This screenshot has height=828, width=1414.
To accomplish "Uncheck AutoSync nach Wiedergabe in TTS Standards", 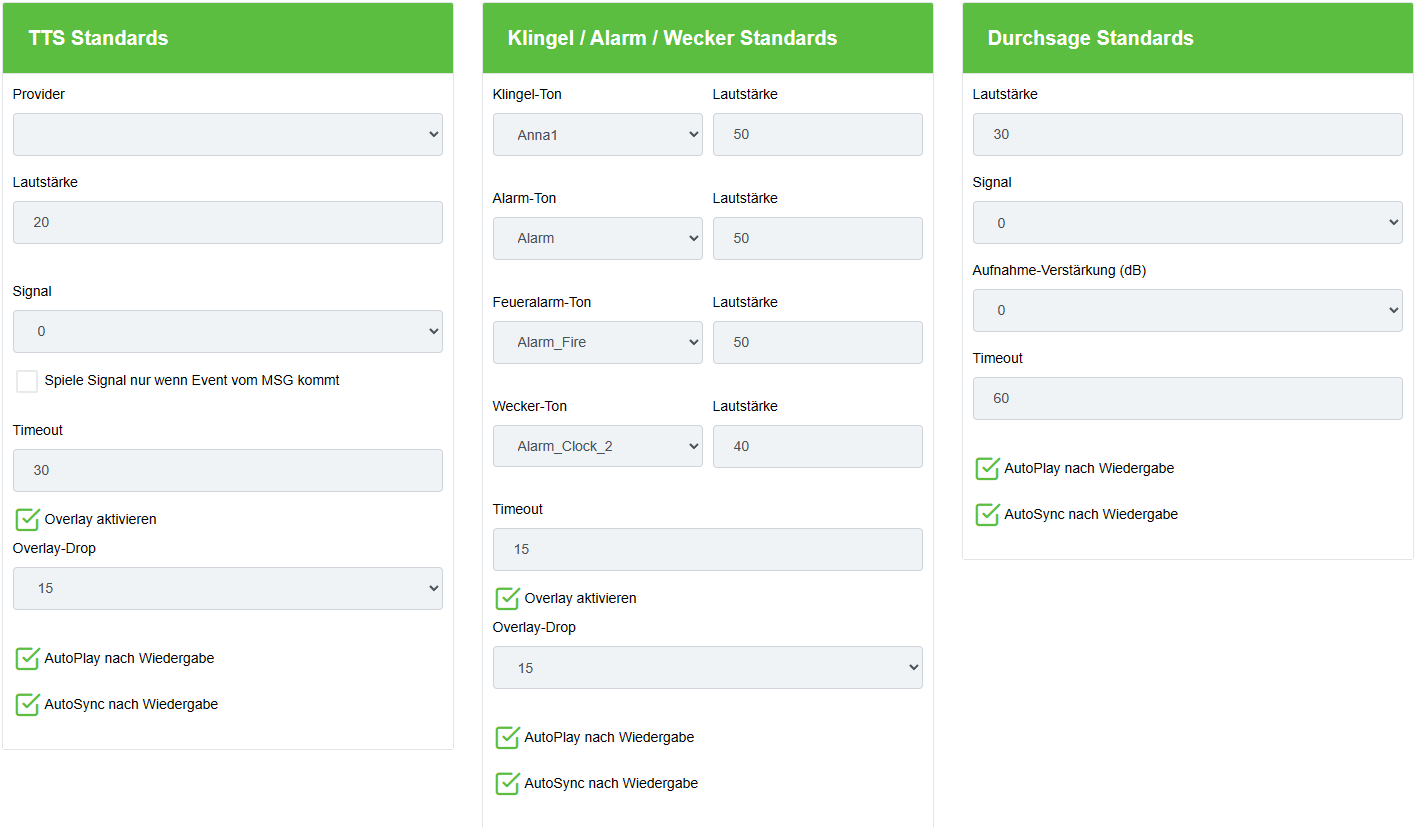I will [x=27, y=705].
